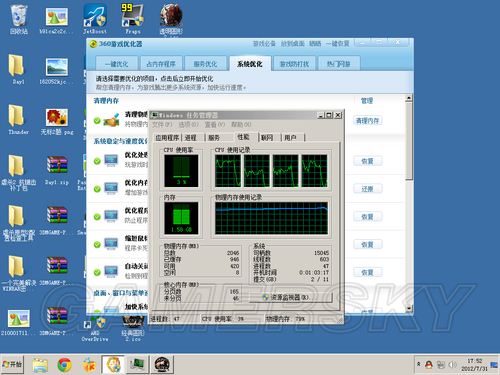The height and width of the screenshot is (375, 500).
Task: Click the volume speaker icon in tray
Action: click(x=452, y=365)
